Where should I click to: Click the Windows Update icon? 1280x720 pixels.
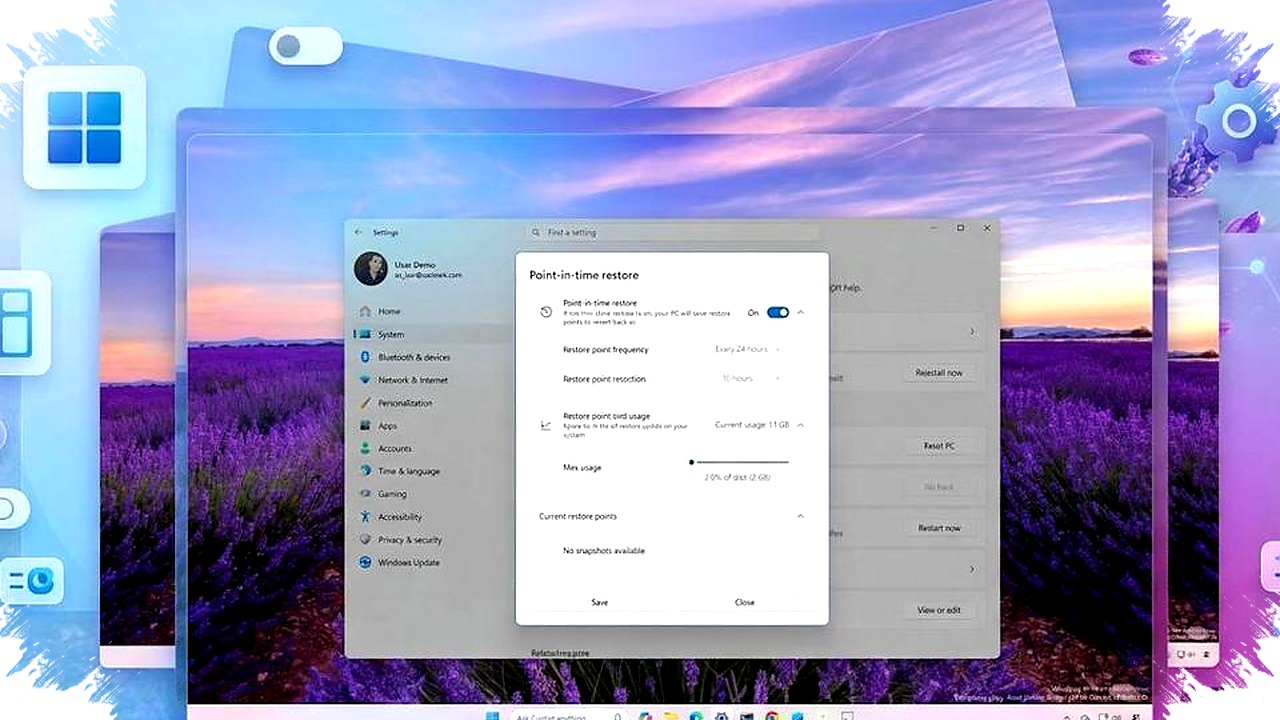point(365,563)
